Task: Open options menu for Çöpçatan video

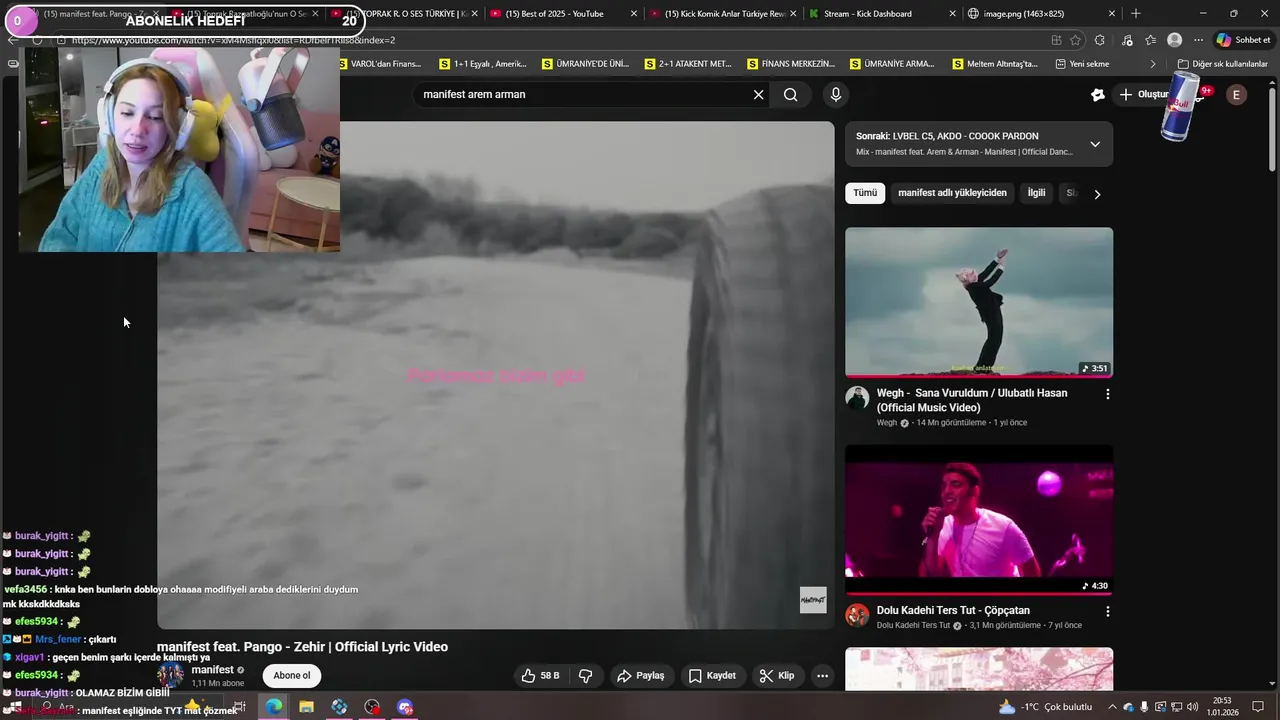Action: (x=1107, y=611)
